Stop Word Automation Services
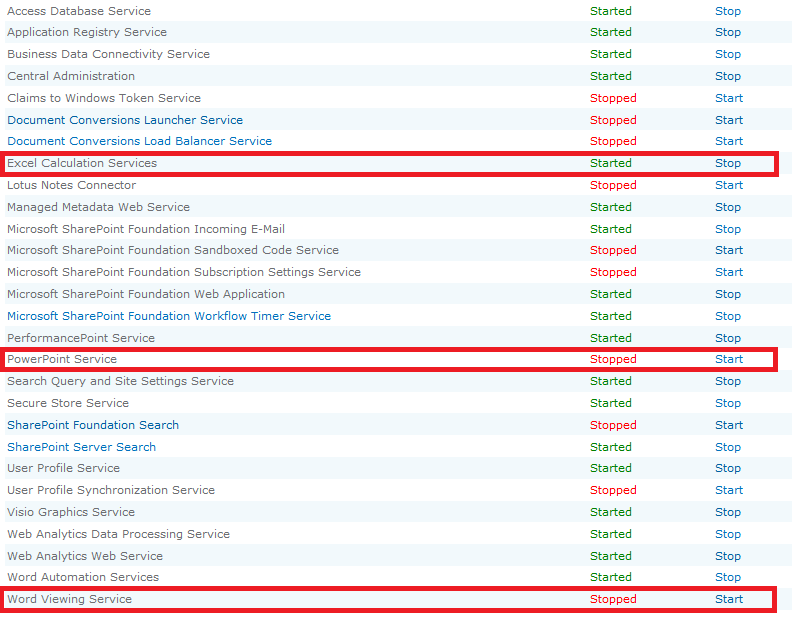Screen dimensions: 792x624 point(727,578)
